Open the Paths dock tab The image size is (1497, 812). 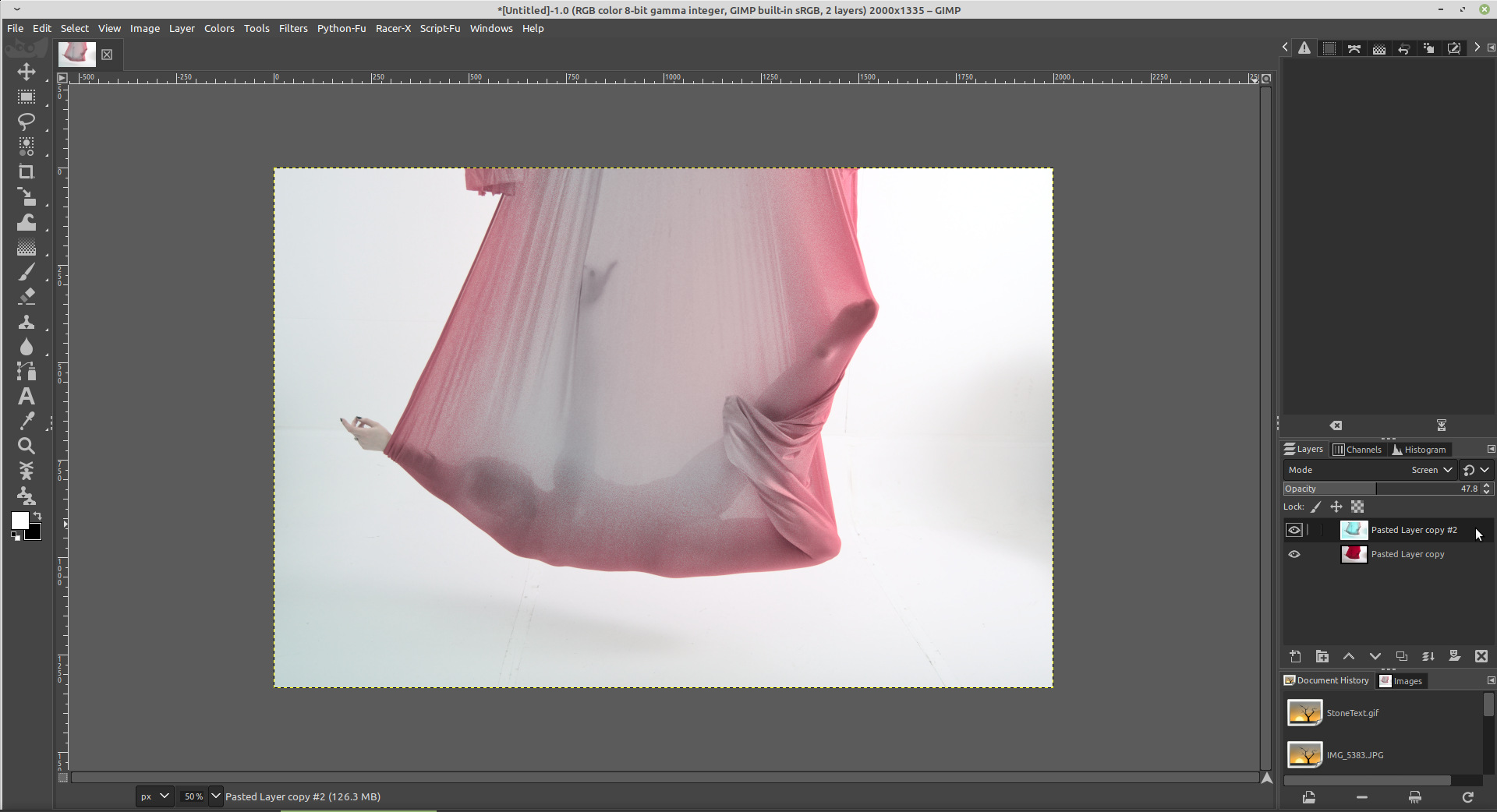pos(1354,48)
